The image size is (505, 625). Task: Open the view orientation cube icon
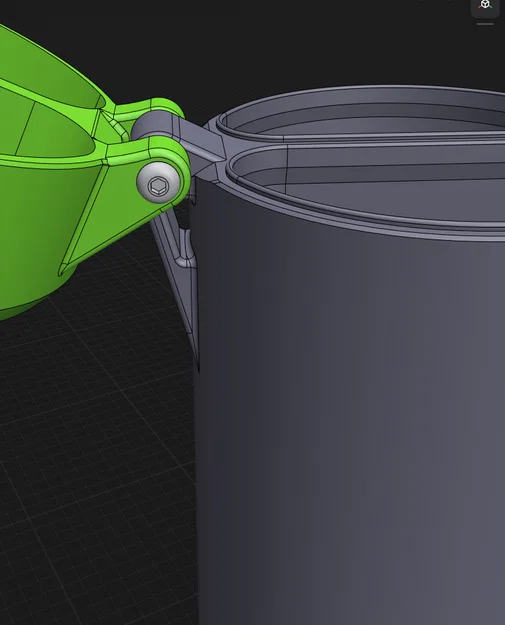(x=485, y=6)
